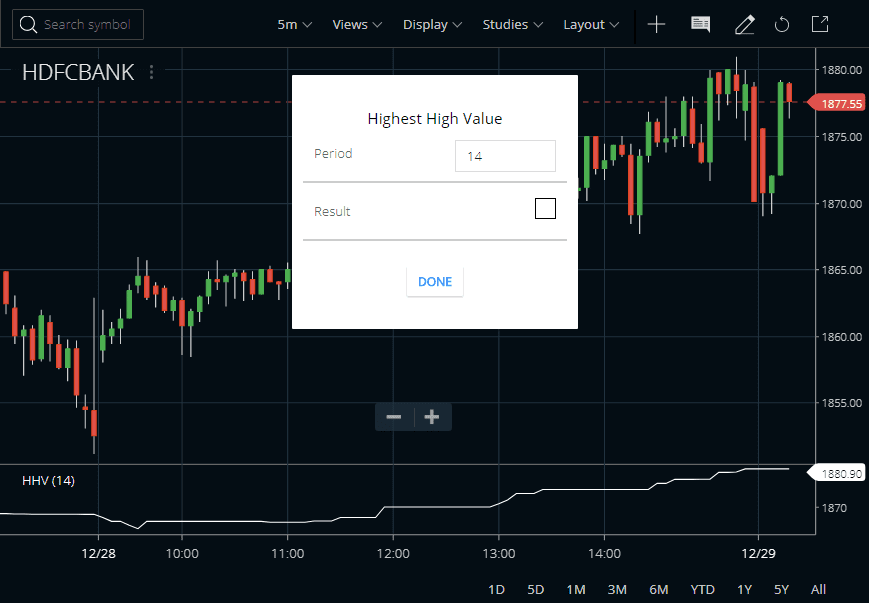Click the plus icon to add a comparison
Image resolution: width=869 pixels, height=603 pixels.
(x=656, y=24)
